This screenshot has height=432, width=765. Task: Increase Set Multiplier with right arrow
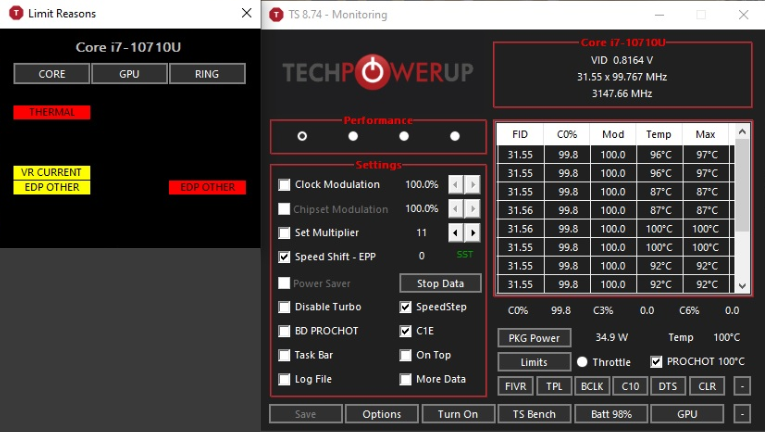(472, 233)
